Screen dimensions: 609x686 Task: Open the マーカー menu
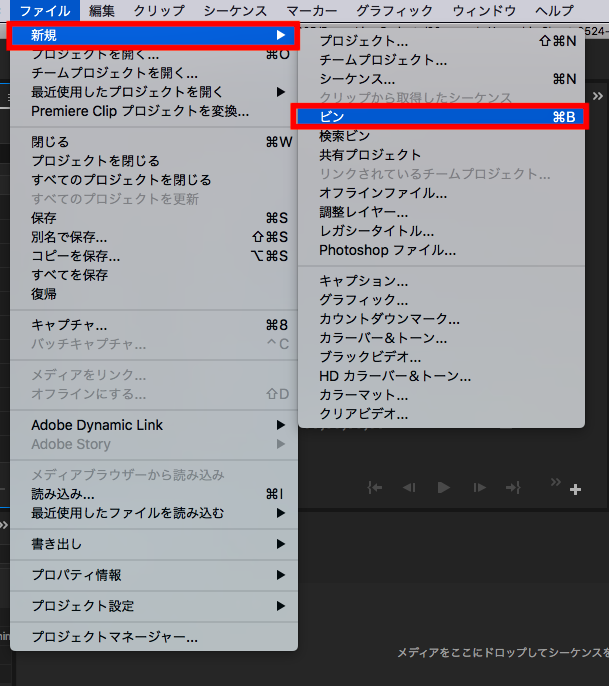click(x=312, y=10)
